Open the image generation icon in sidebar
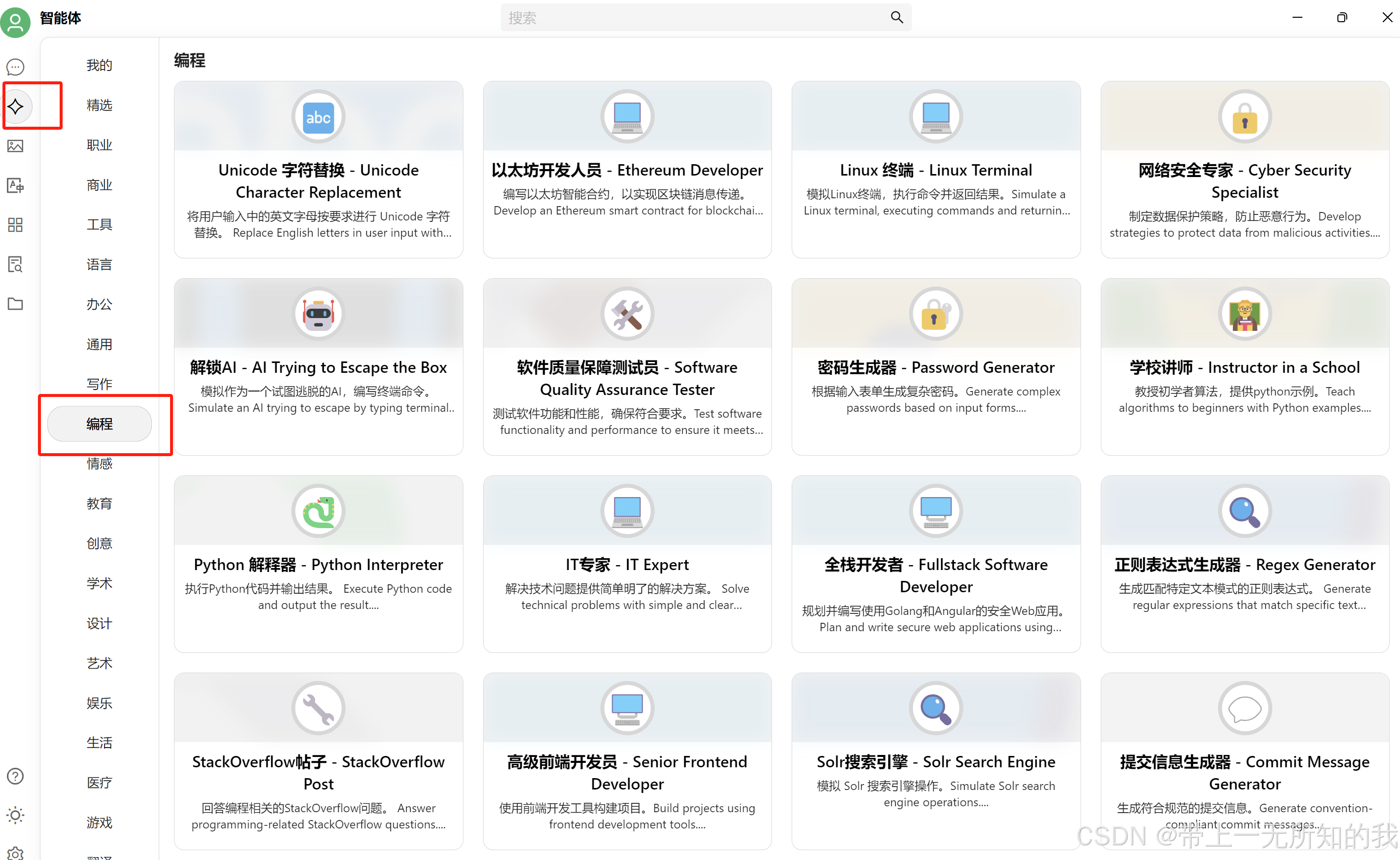The image size is (1400, 860). point(15,146)
